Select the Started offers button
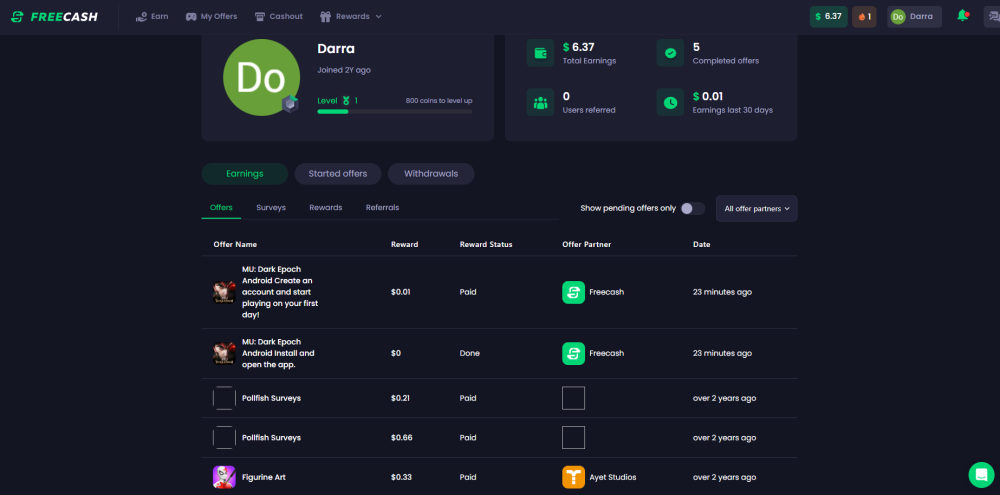1000x495 pixels. [338, 174]
